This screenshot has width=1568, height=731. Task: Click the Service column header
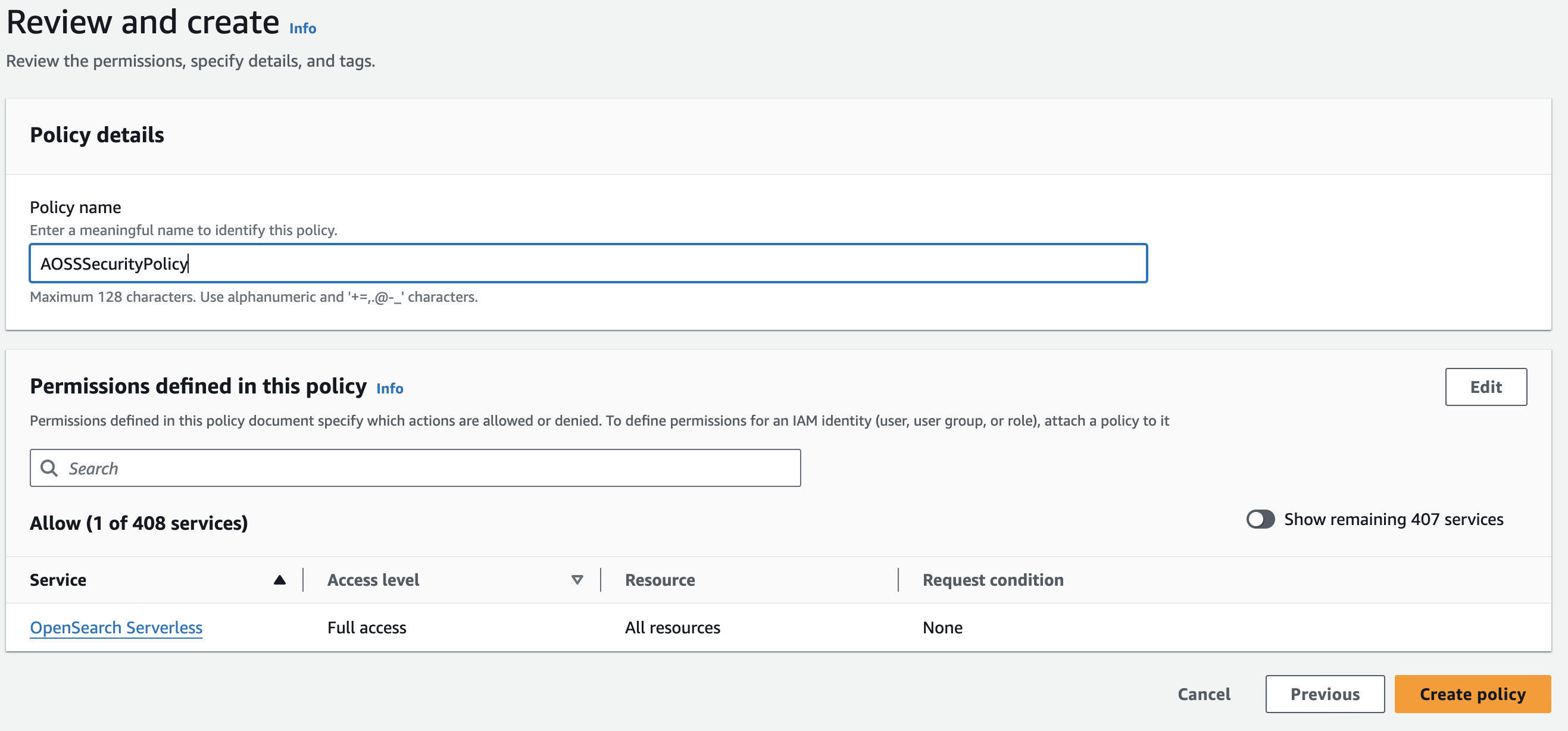coord(58,580)
